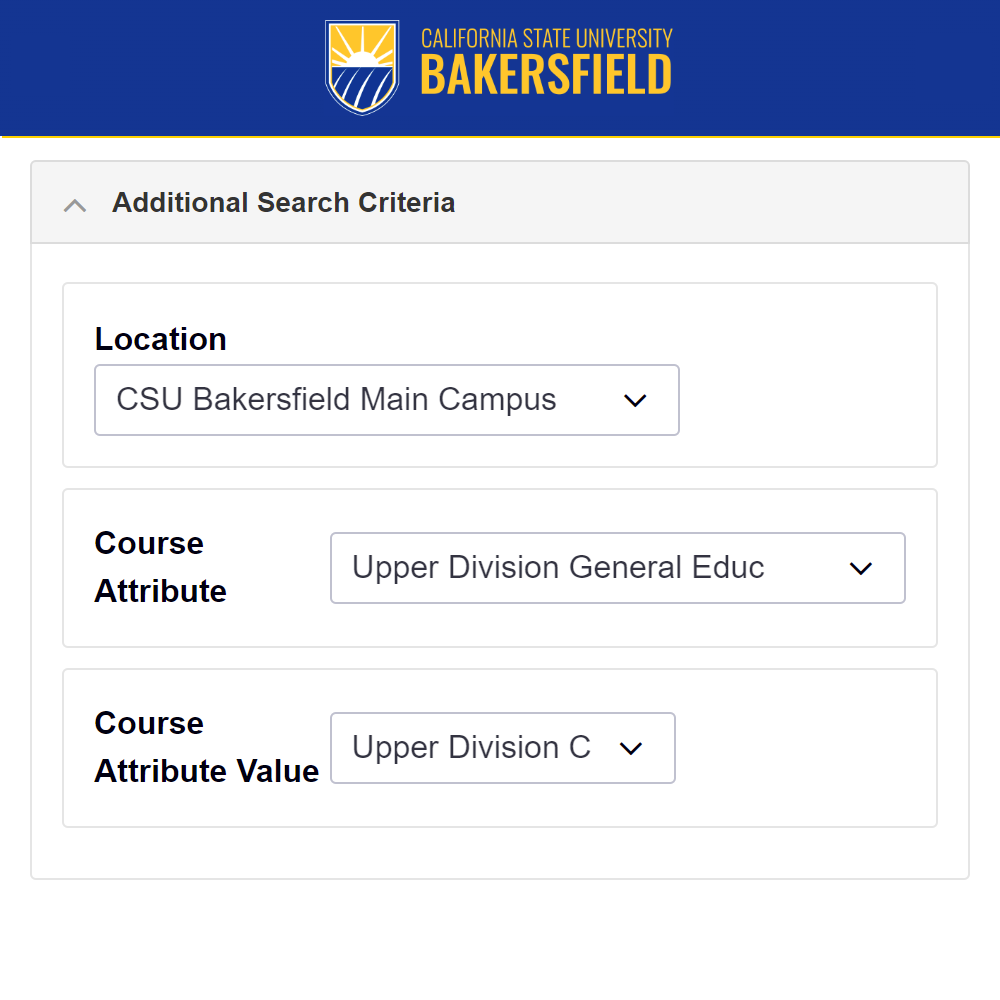Click the chevron inside the Location dropdown
The image size is (1000, 1000).
[x=636, y=400]
